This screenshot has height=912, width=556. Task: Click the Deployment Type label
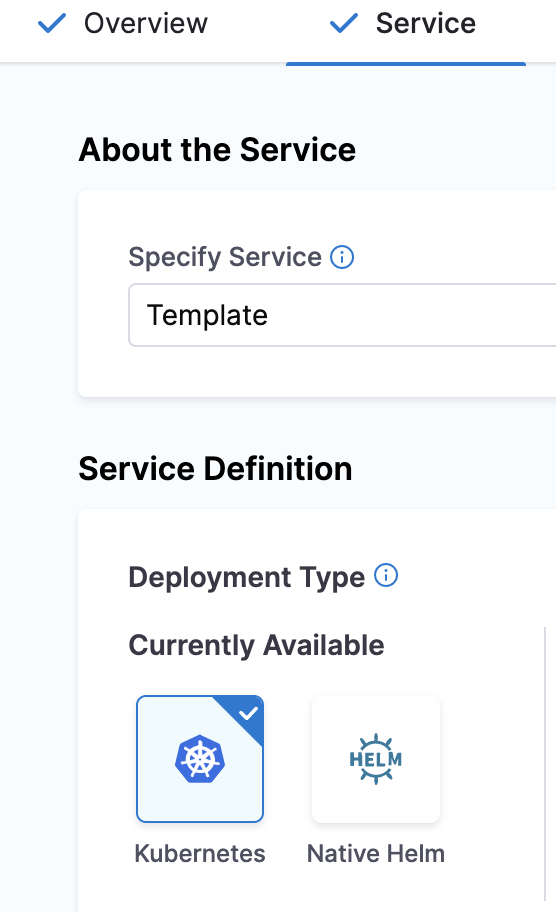tap(247, 577)
